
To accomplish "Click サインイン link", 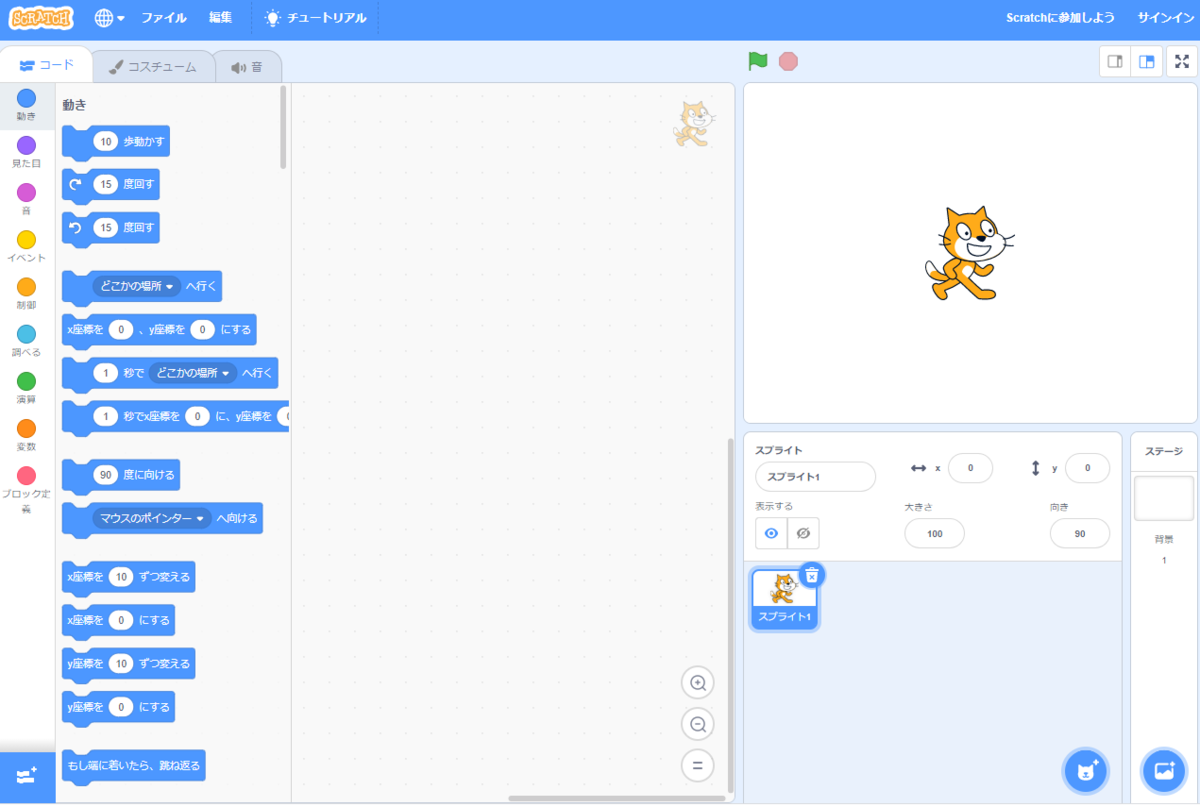I will click(1166, 18).
